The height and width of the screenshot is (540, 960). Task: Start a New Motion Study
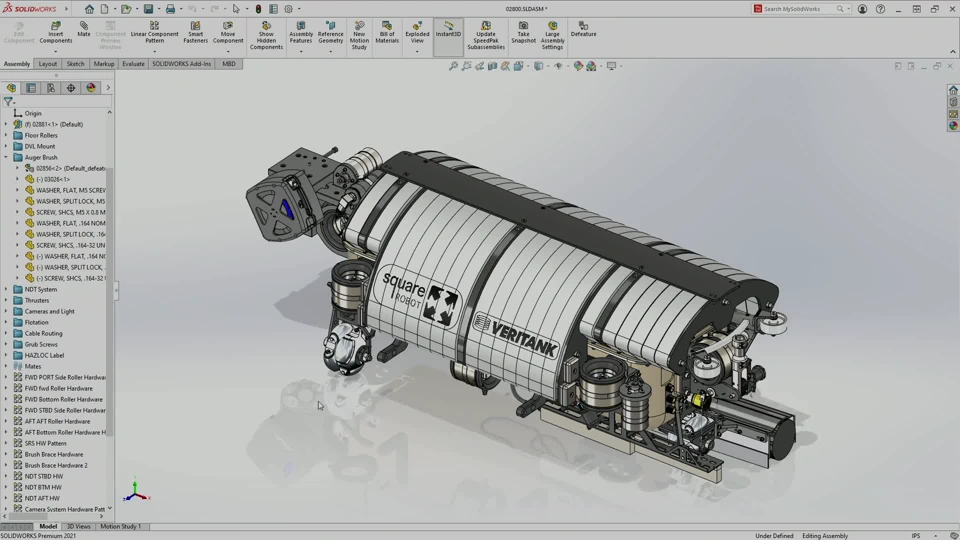pyautogui.click(x=359, y=36)
